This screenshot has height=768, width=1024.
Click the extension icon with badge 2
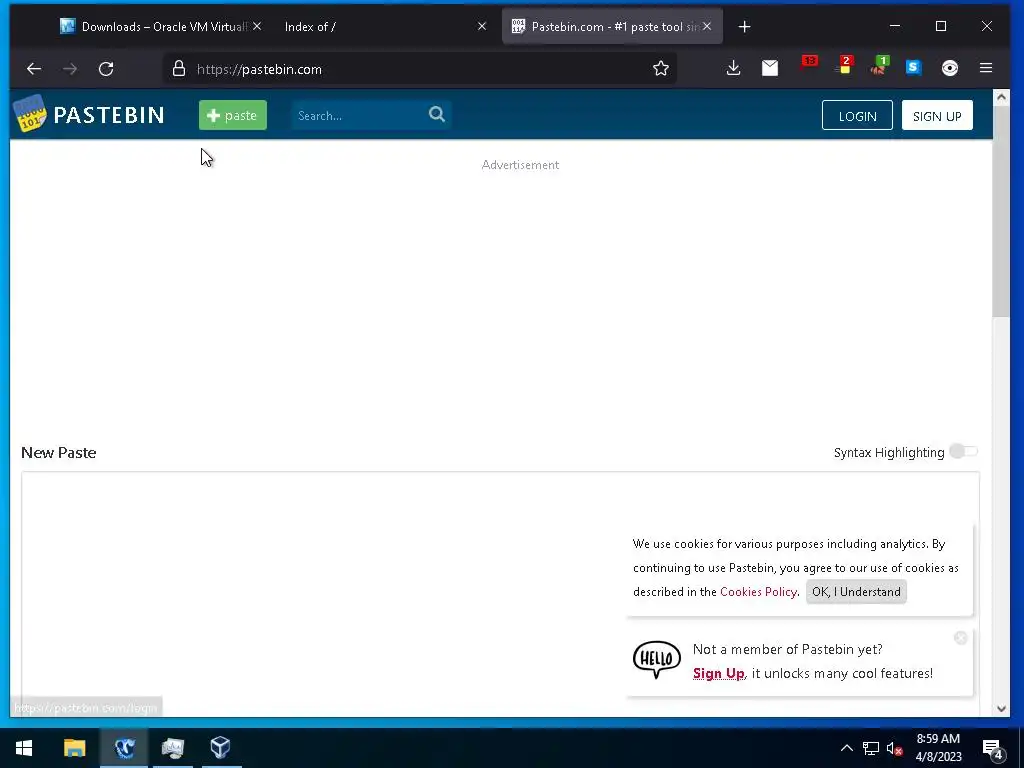coord(844,65)
